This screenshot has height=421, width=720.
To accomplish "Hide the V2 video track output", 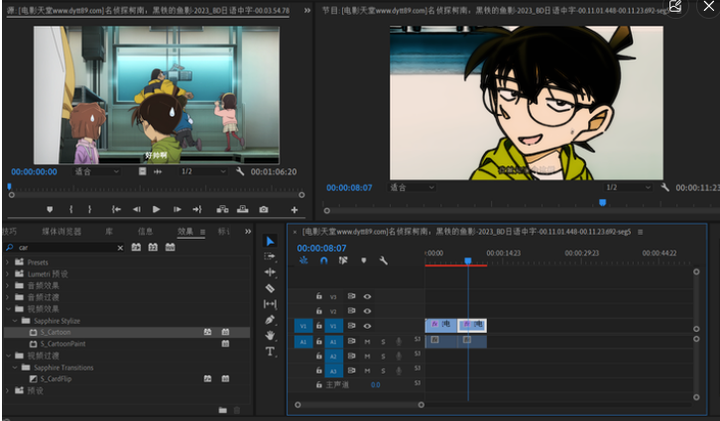I will [367, 311].
